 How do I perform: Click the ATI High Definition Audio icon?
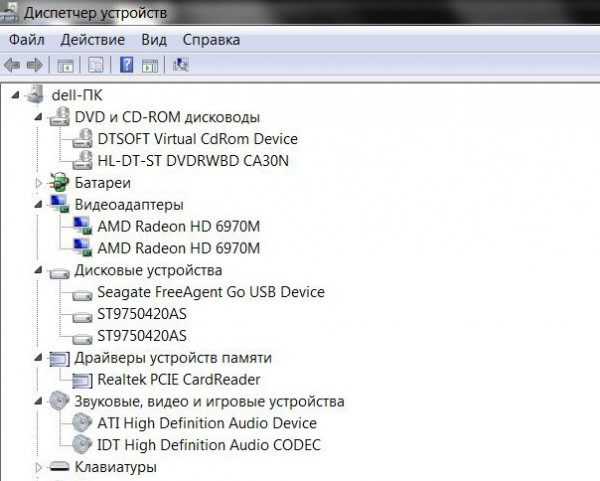click(82, 422)
